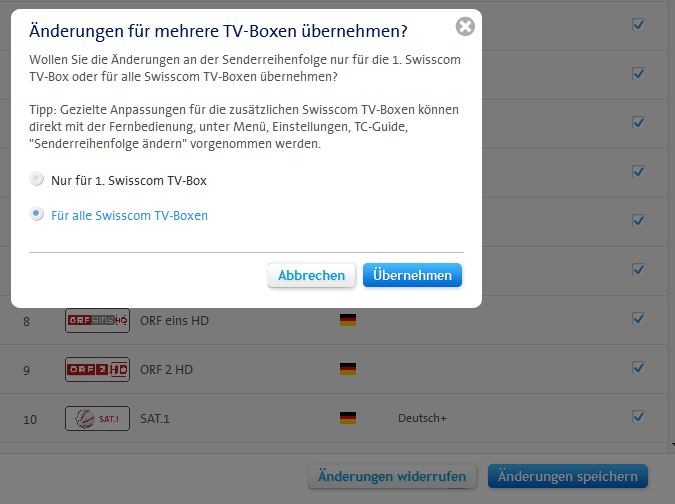The width and height of the screenshot is (675, 504).
Task: Click the German flag in ORF eins HD row
Action: (x=348, y=320)
